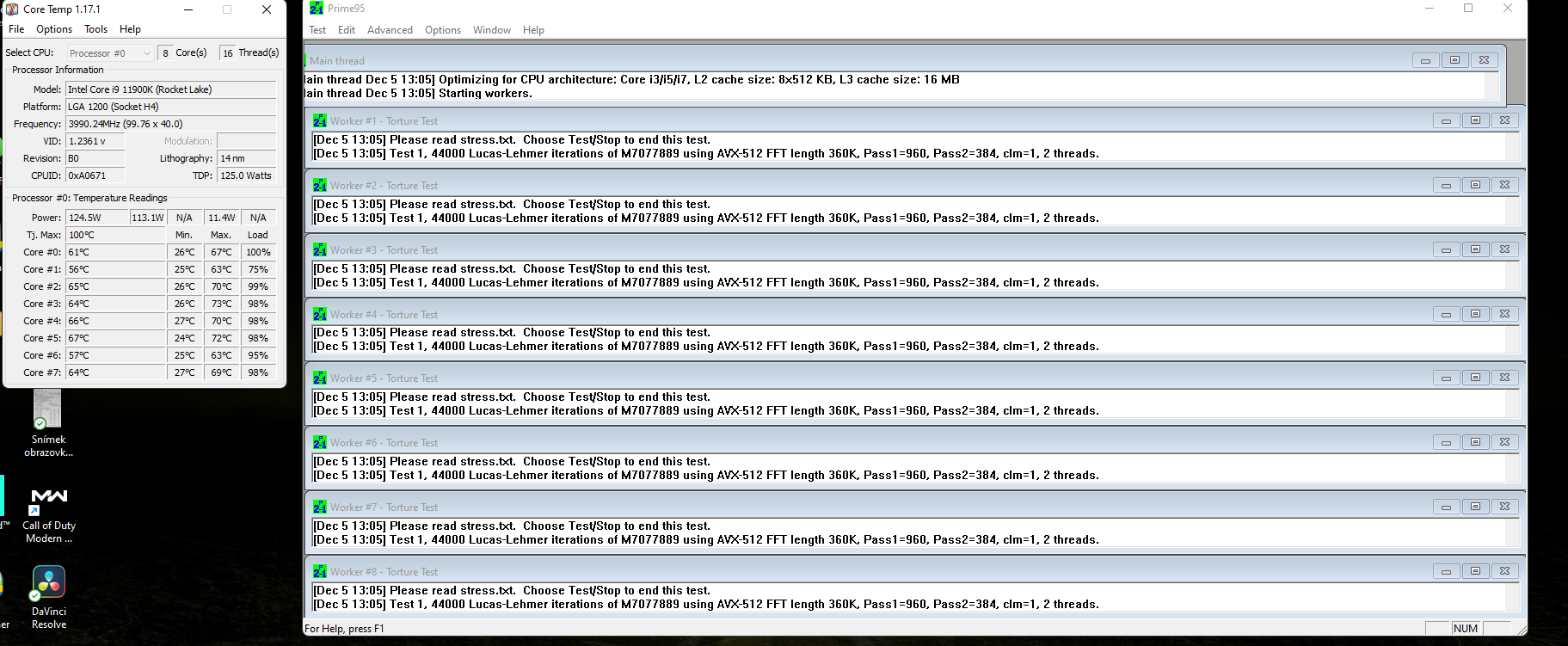This screenshot has width=1568, height=646.
Task: Select the Call of Duty Modern desktop shortcut
Action: point(49,514)
